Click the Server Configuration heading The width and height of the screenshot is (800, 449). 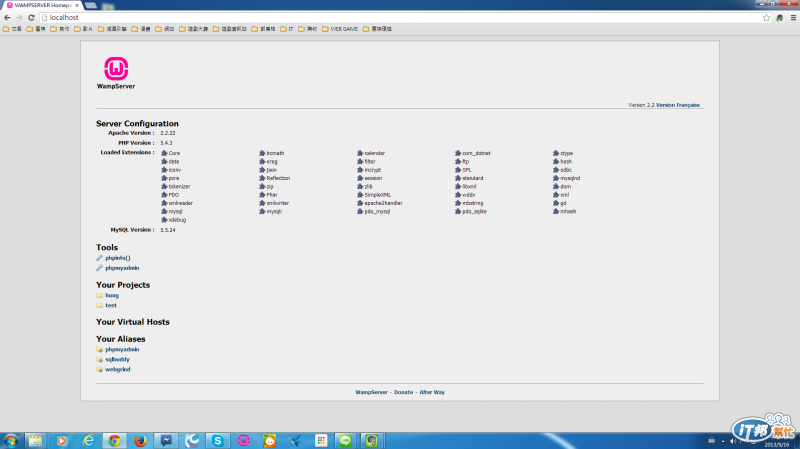click(x=137, y=123)
